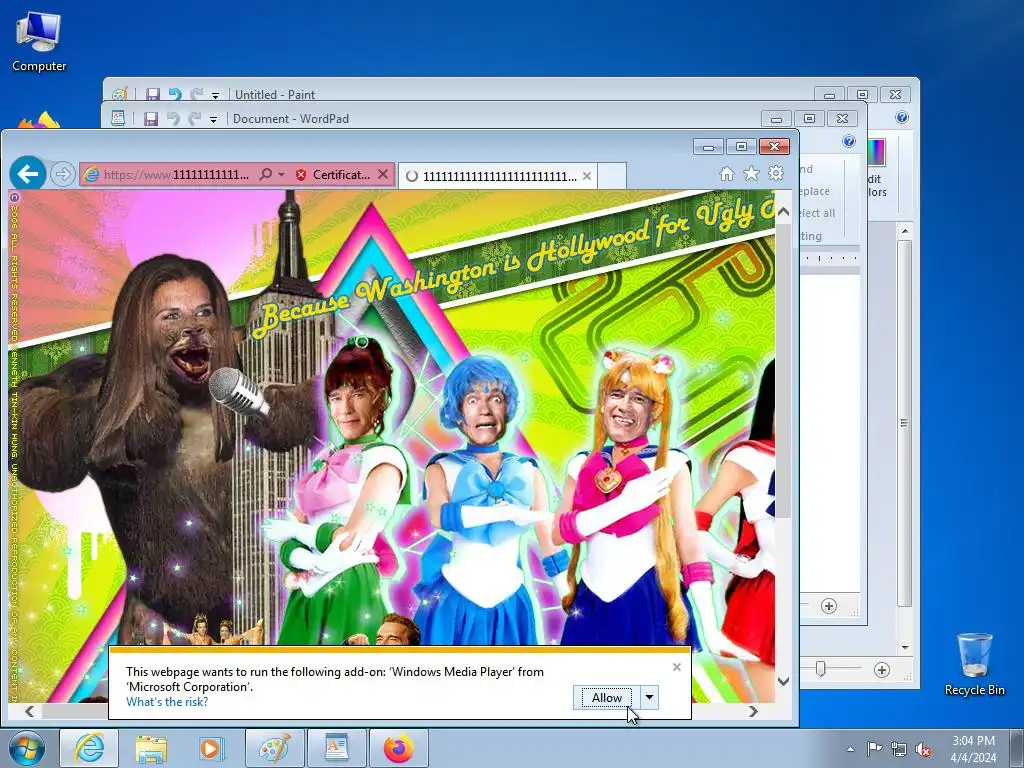Open the address bar dropdown arrow
1024x768 pixels.
(281, 174)
